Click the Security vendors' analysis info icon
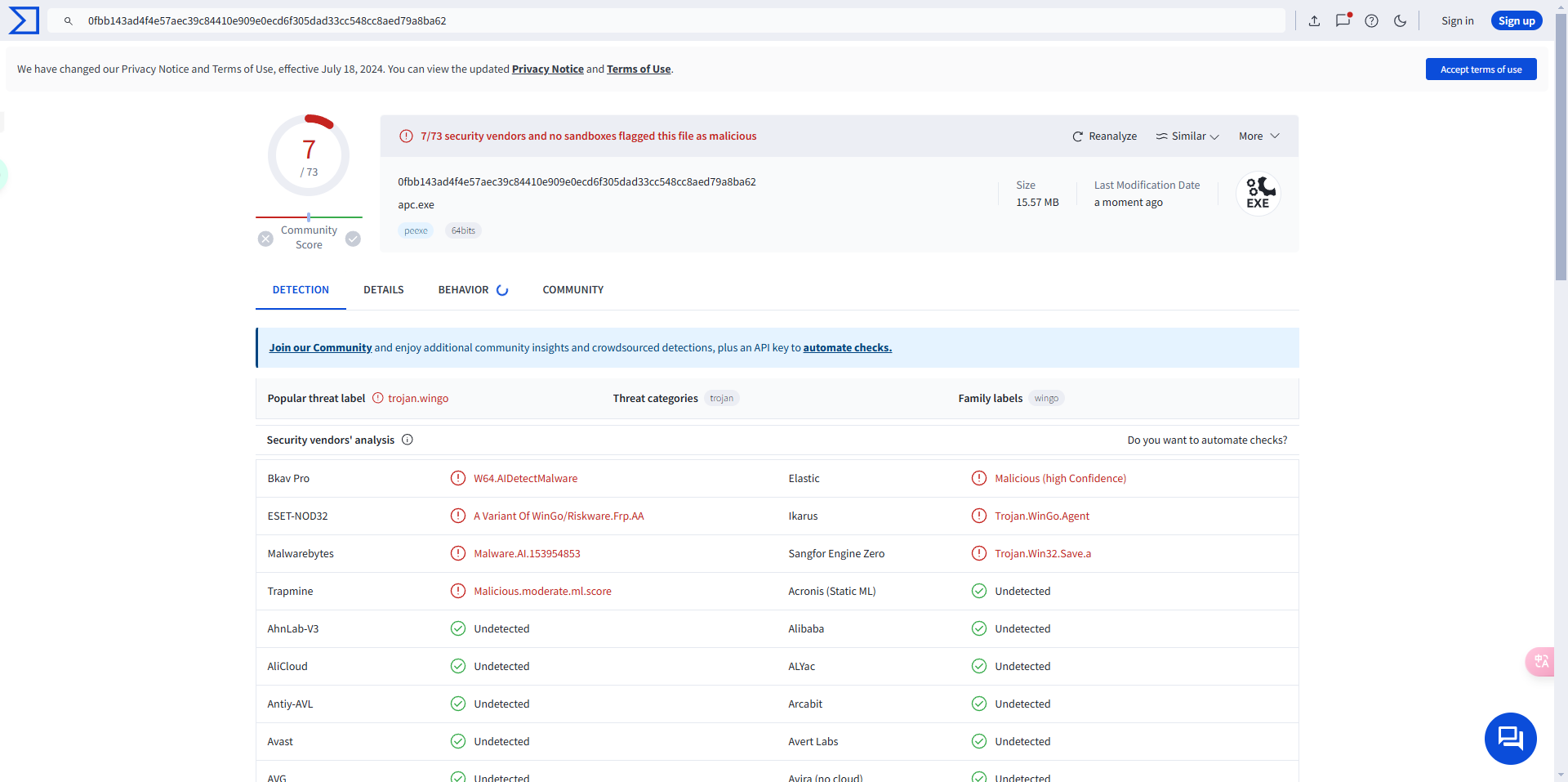The width and height of the screenshot is (1568, 782). (x=408, y=440)
